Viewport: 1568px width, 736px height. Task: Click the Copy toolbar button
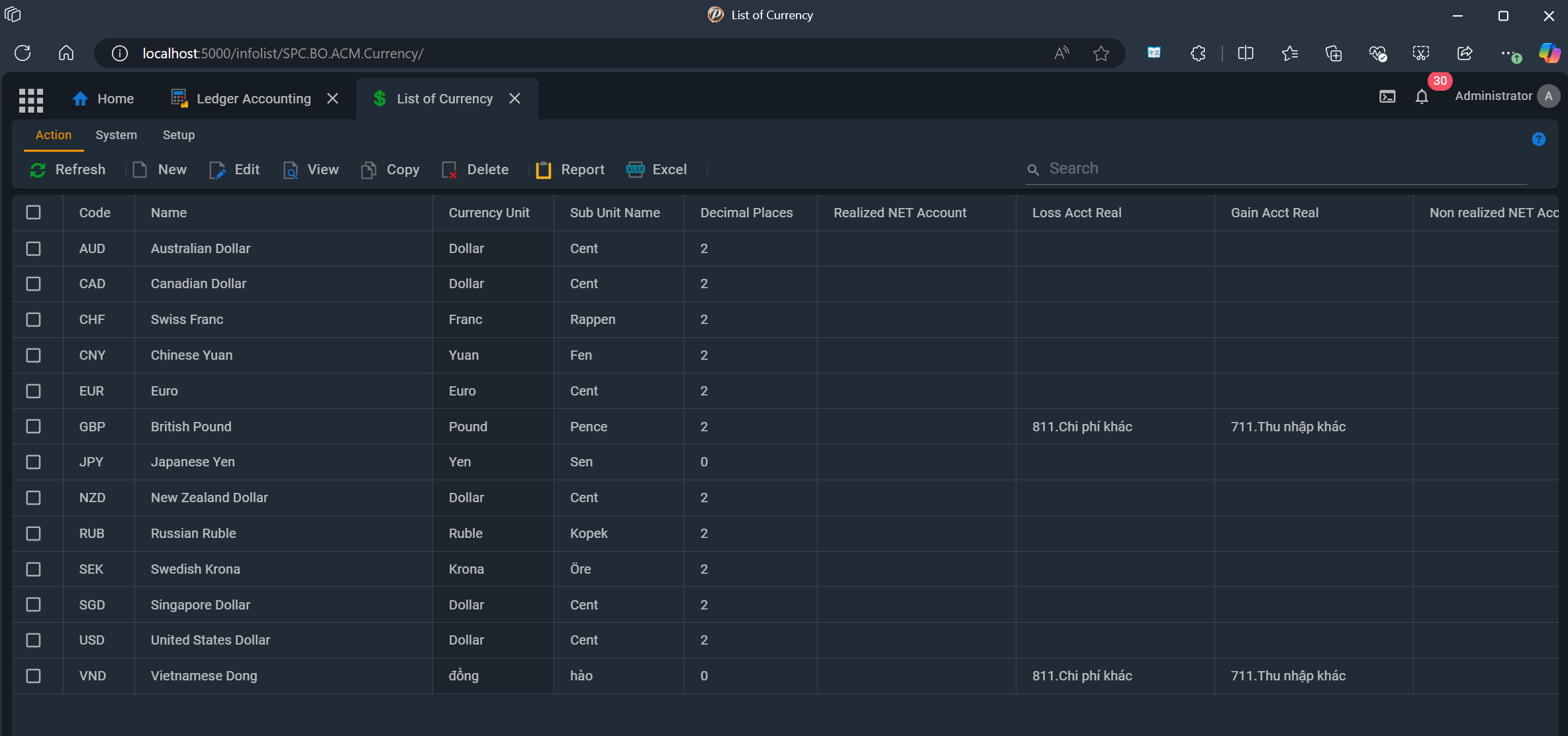click(391, 170)
